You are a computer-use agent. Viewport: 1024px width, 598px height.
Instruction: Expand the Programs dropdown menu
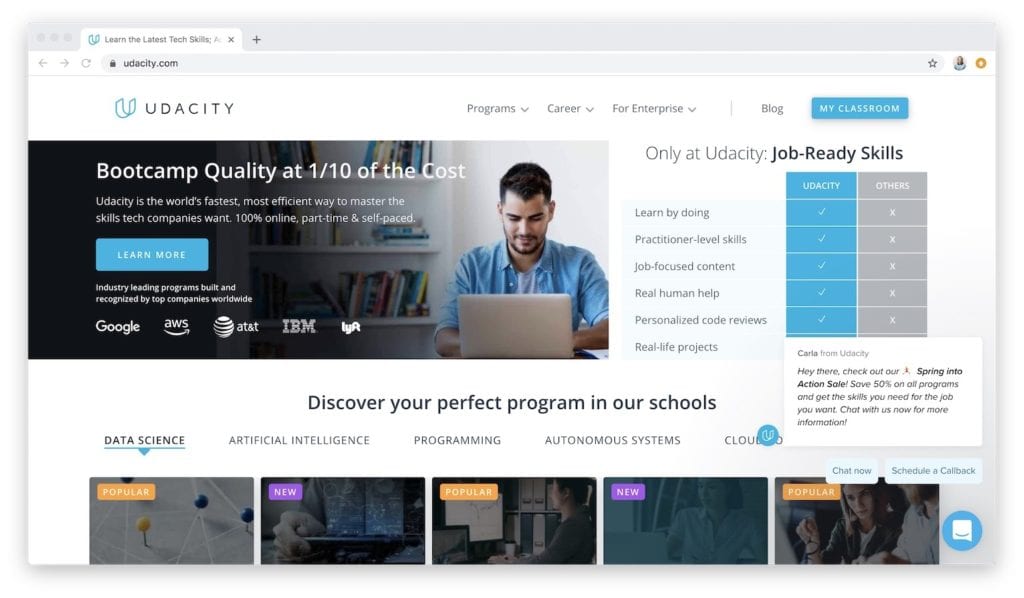point(498,108)
